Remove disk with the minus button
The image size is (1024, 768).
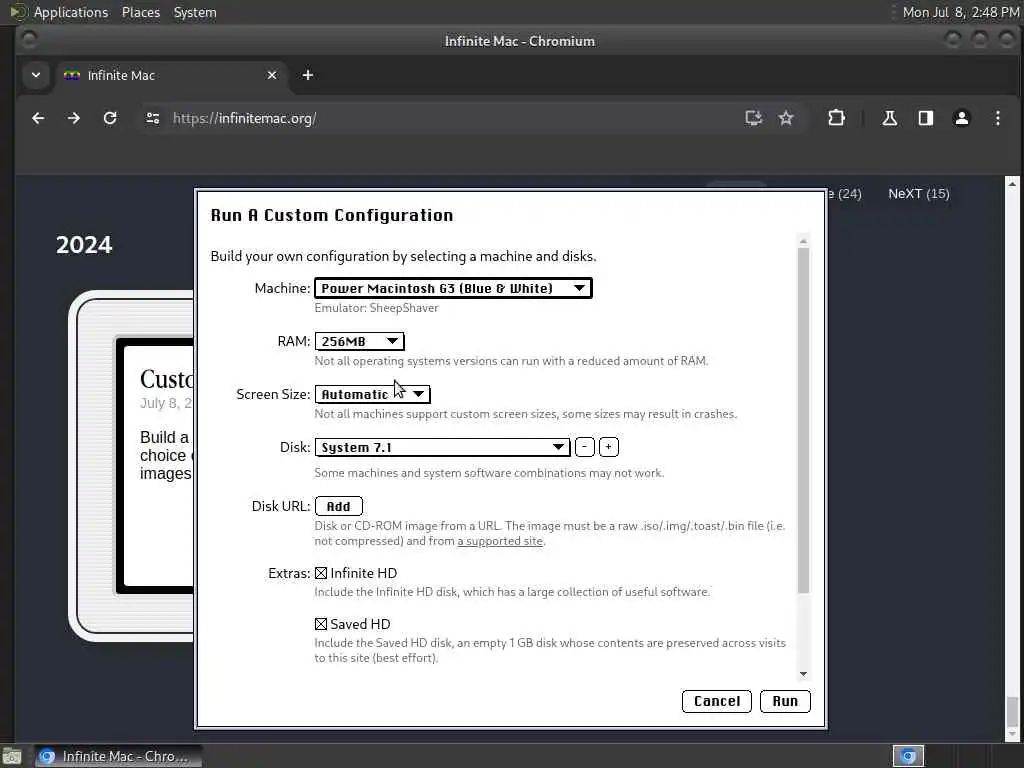584,447
